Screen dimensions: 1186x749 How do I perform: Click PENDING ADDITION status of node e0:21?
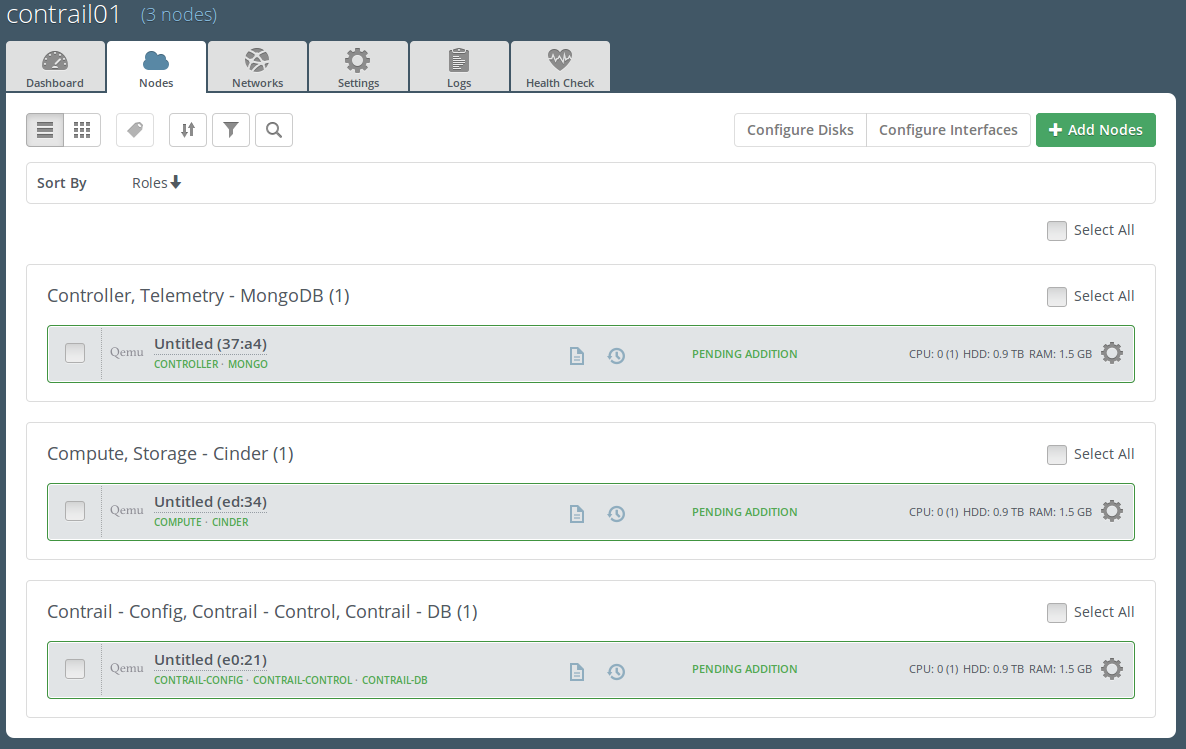(744, 670)
